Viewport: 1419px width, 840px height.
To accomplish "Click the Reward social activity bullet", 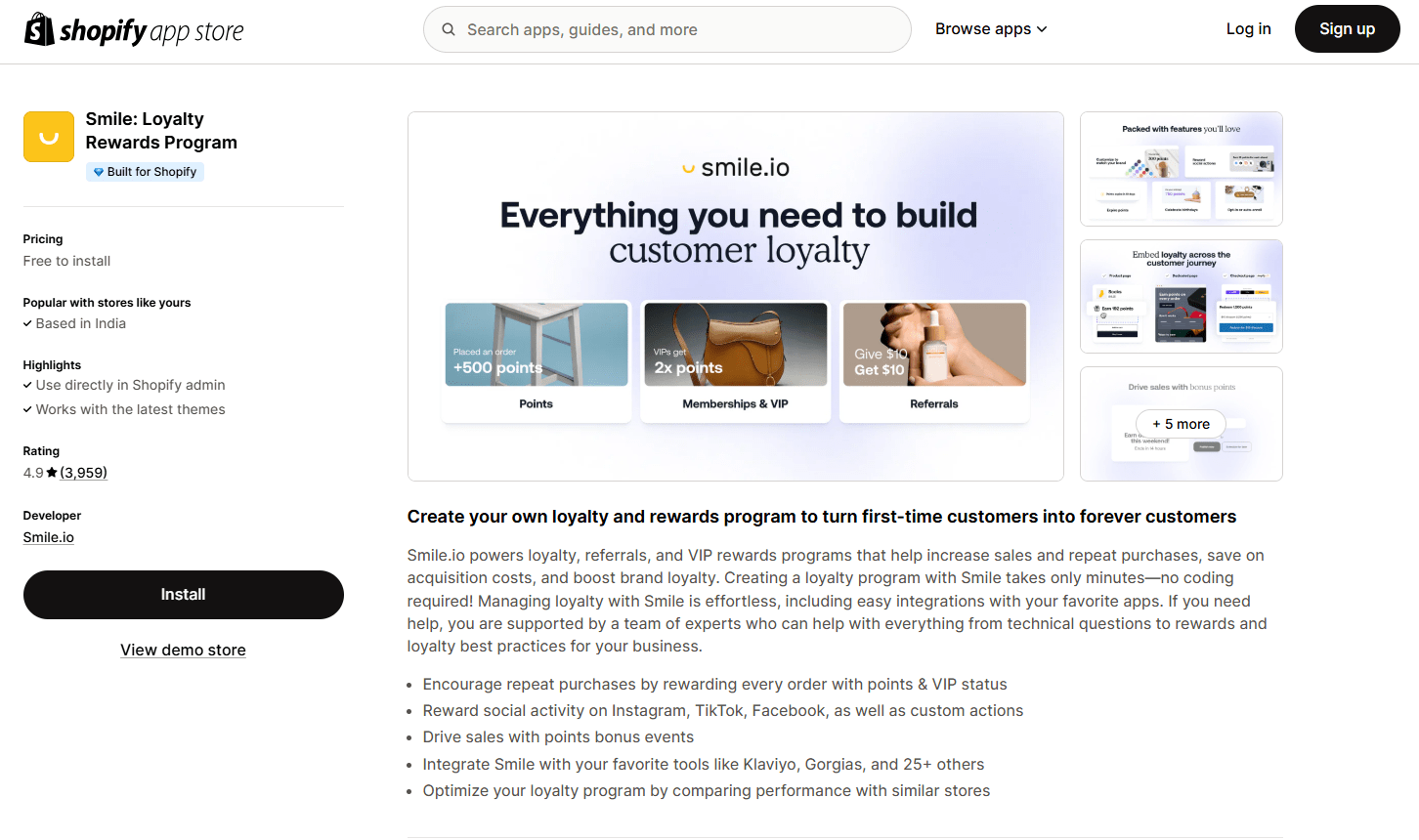I will 723,711.
